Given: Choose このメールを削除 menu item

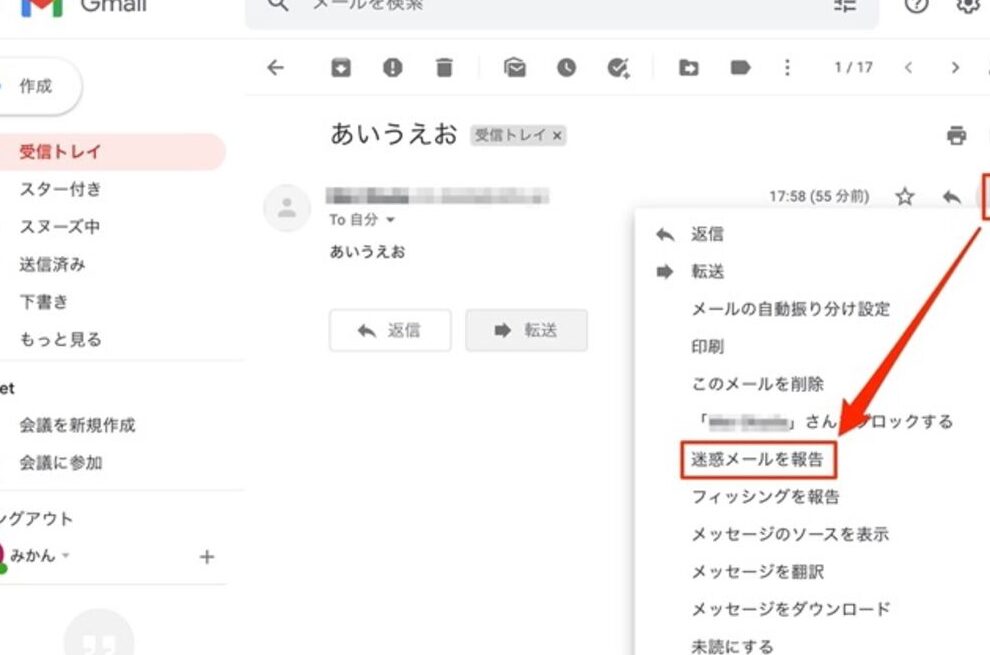Looking at the screenshot, I should tap(758, 384).
